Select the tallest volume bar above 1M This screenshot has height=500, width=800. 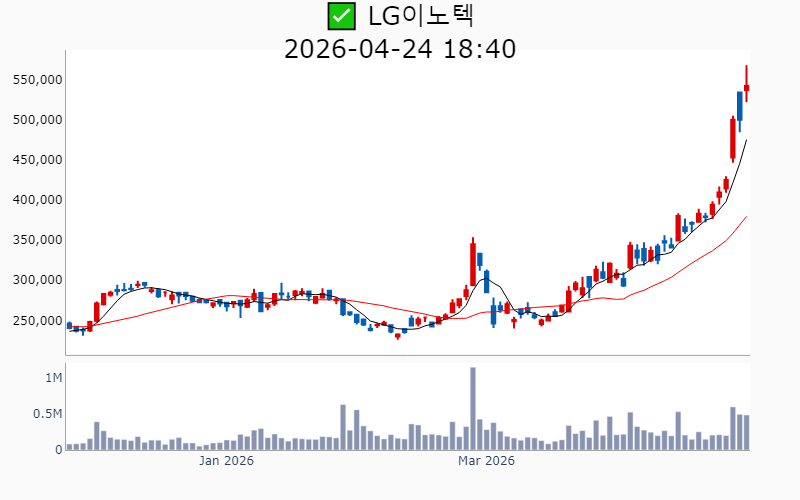tap(473, 408)
